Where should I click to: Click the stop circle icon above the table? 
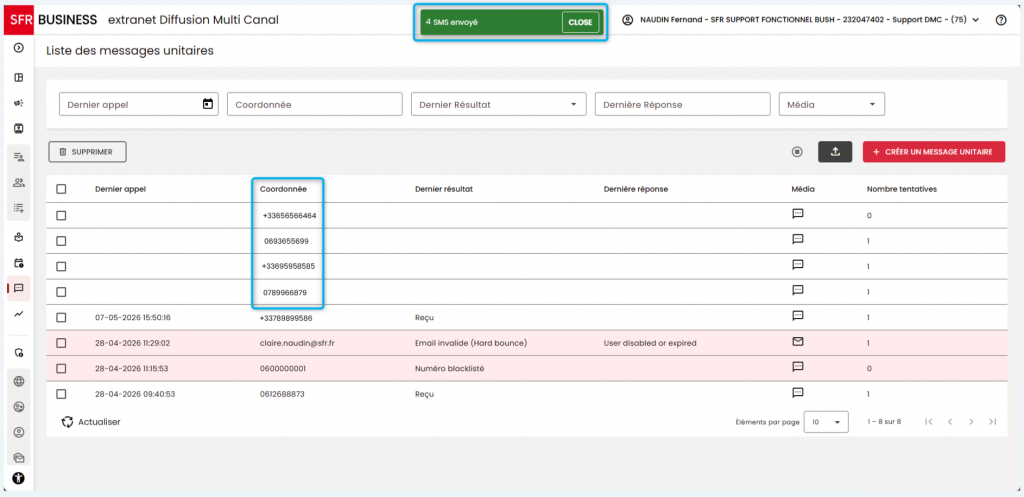pos(797,152)
